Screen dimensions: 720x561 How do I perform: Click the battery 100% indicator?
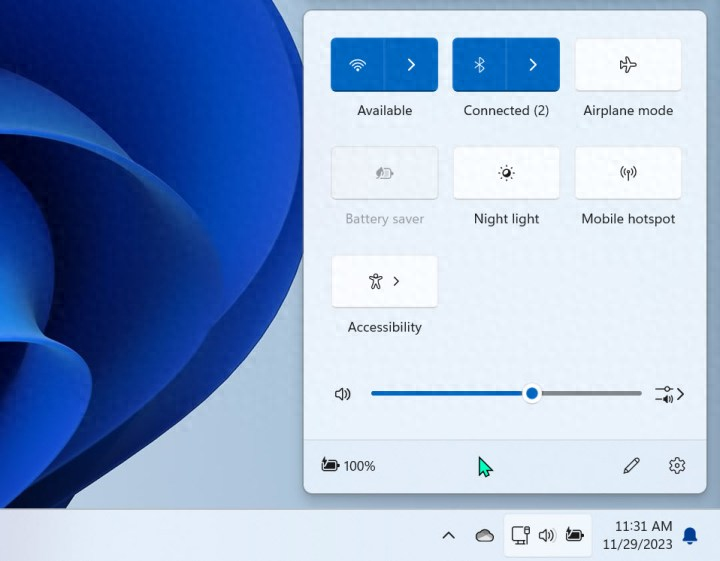tap(348, 465)
